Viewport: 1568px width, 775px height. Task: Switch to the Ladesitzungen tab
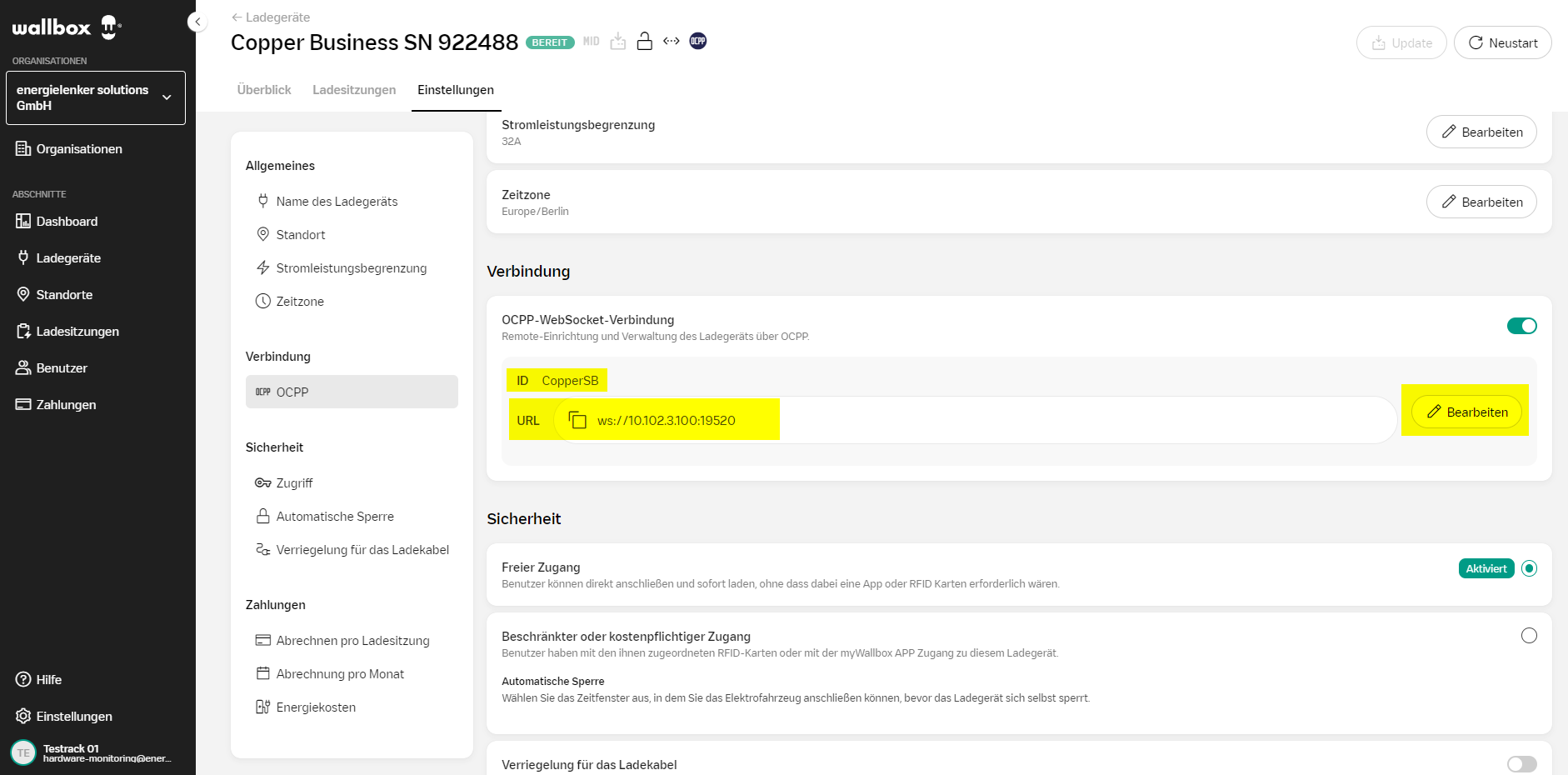354,90
